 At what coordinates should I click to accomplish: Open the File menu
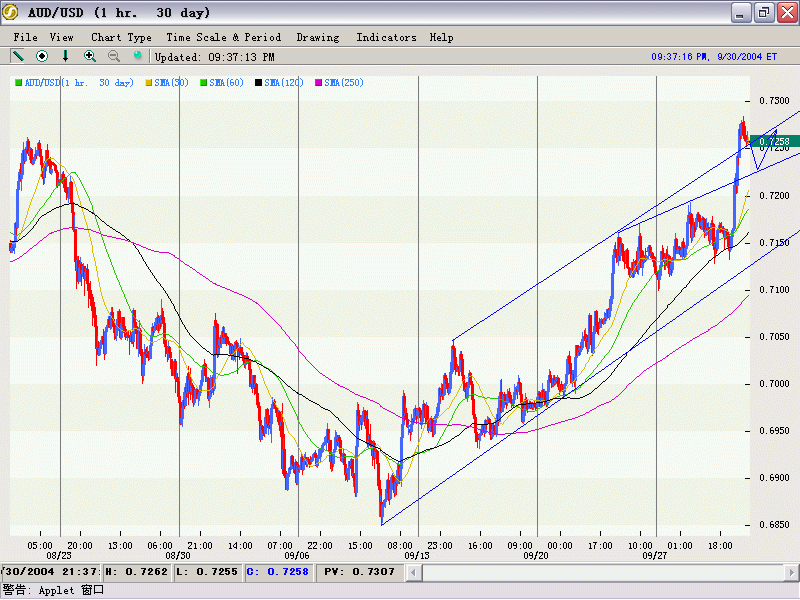coord(26,37)
